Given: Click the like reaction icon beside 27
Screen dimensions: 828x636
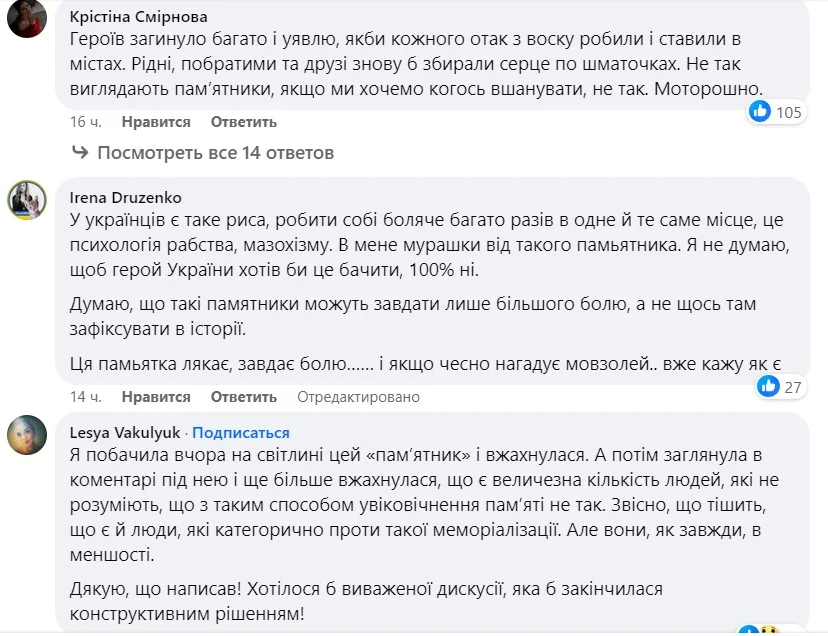Looking at the screenshot, I should point(768,386).
